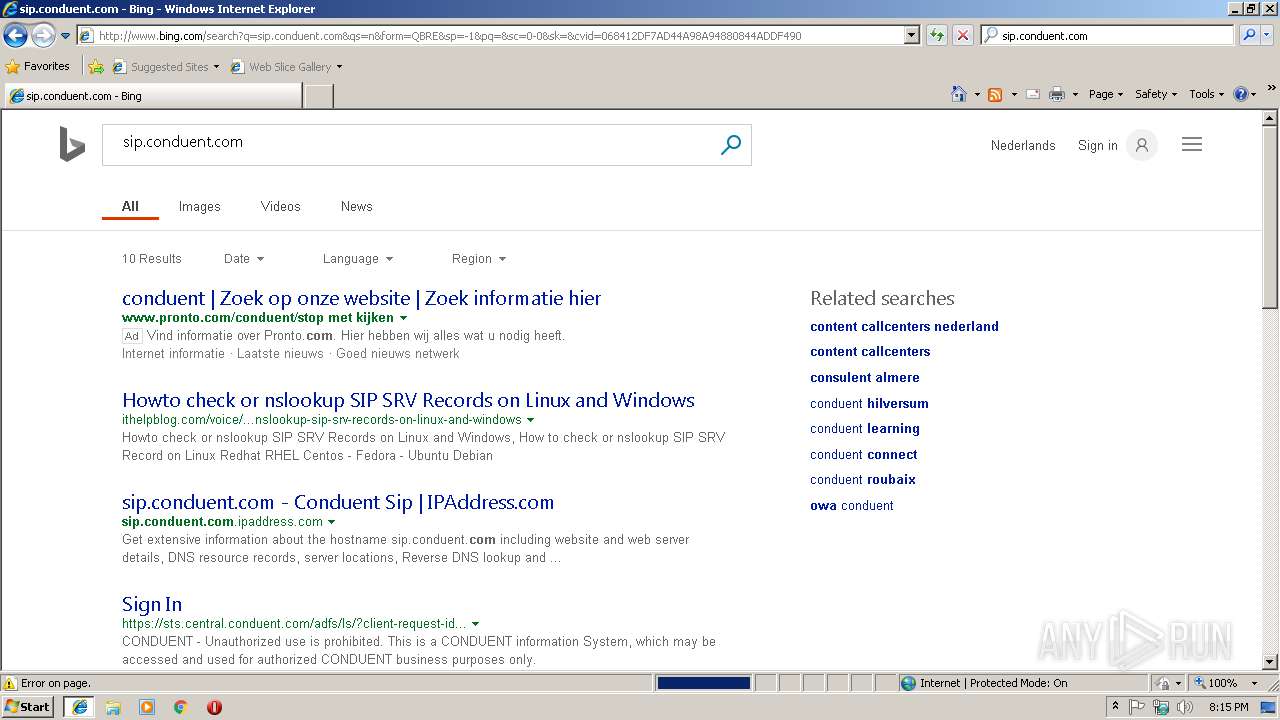Click the Print icon
This screenshot has width=1280, height=720.
[x=1057, y=94]
